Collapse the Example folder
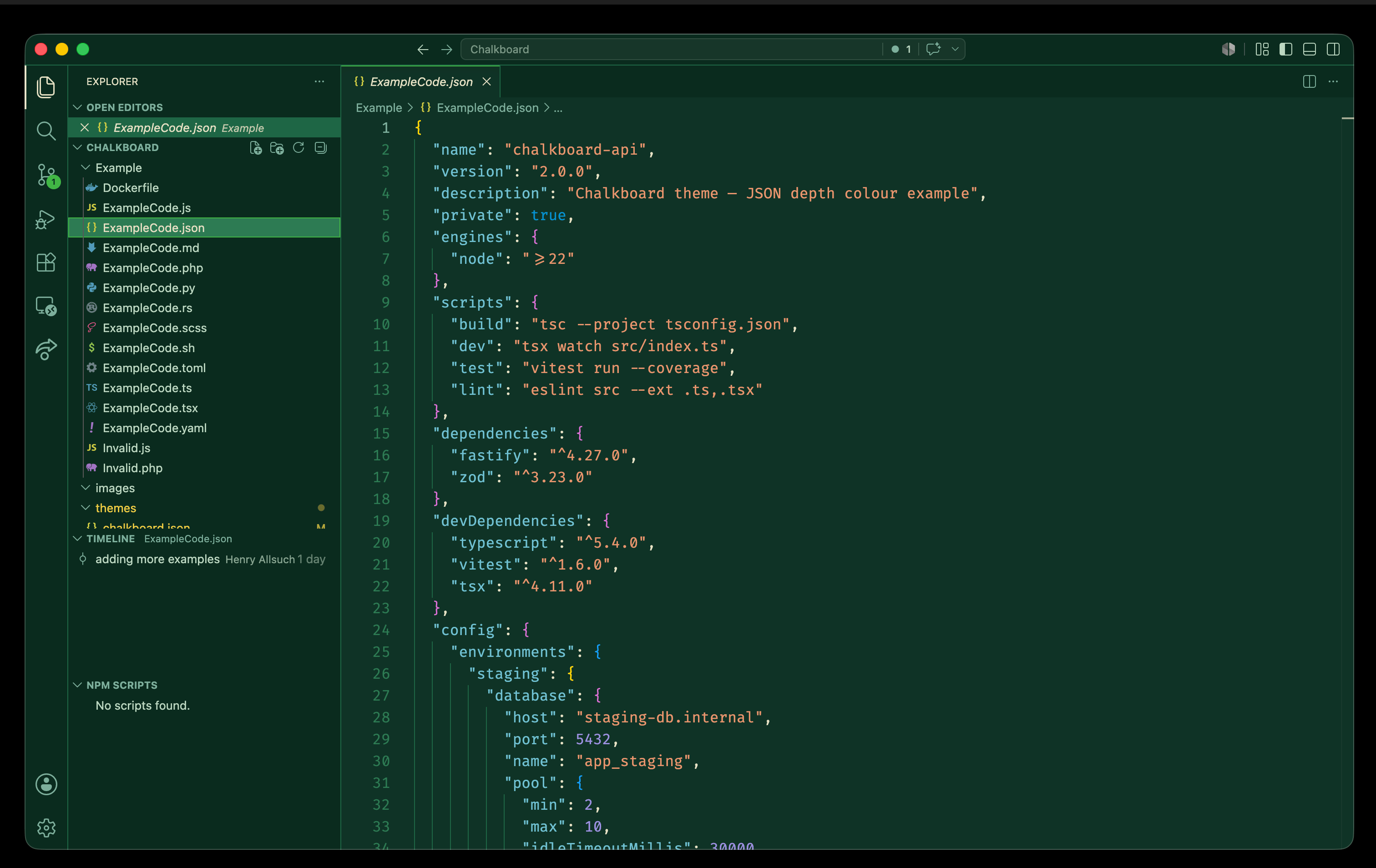Screen dimensions: 1376x868 (x=86, y=167)
